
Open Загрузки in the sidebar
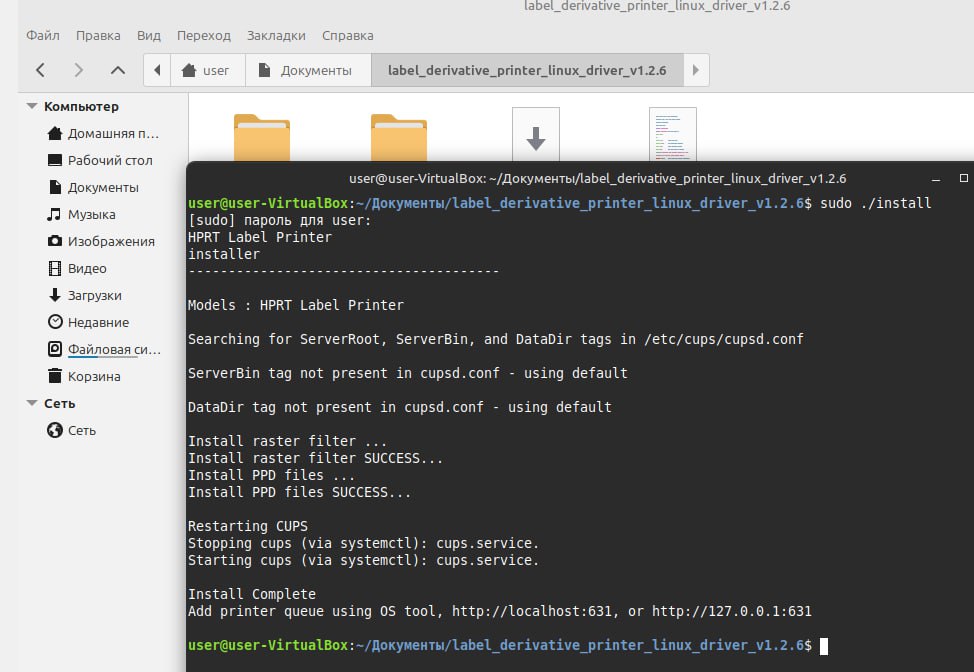point(94,295)
